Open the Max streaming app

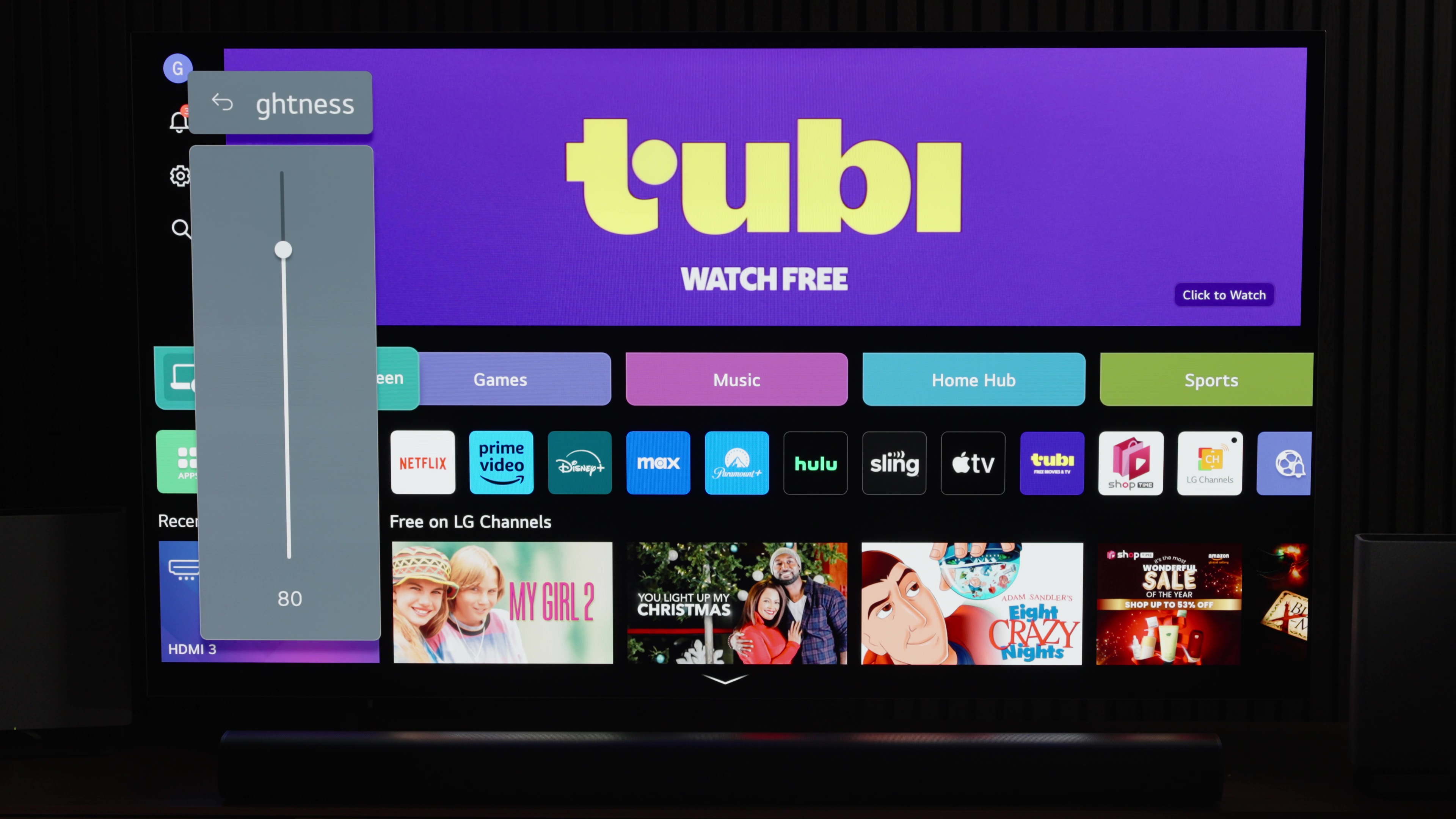(x=658, y=462)
